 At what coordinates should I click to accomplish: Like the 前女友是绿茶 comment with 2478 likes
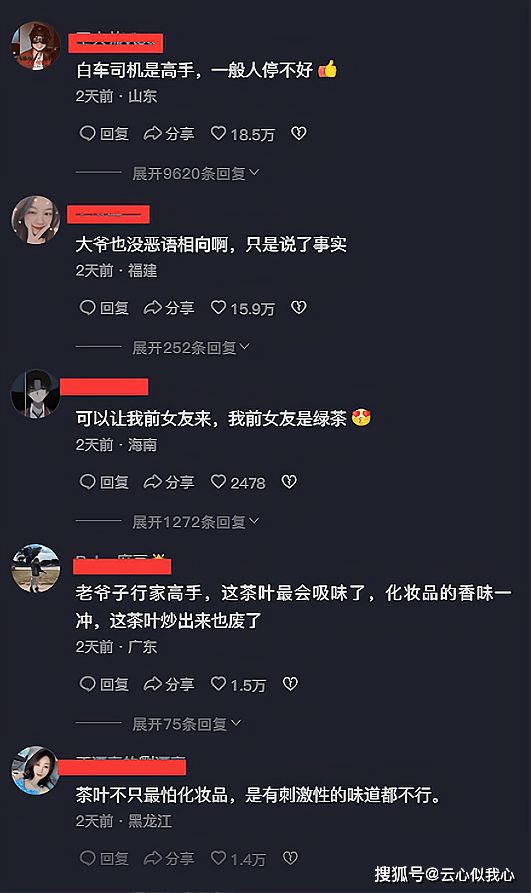[x=238, y=482]
